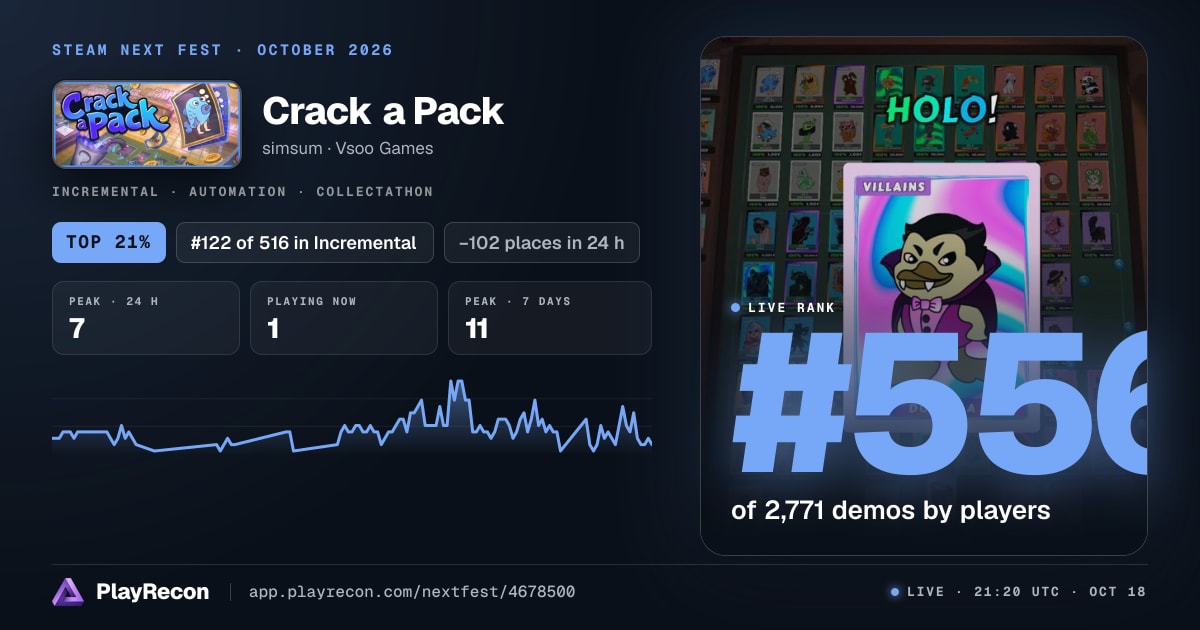Select the Peak 7 Days stat card
The width and height of the screenshot is (1200, 630).
(x=550, y=318)
